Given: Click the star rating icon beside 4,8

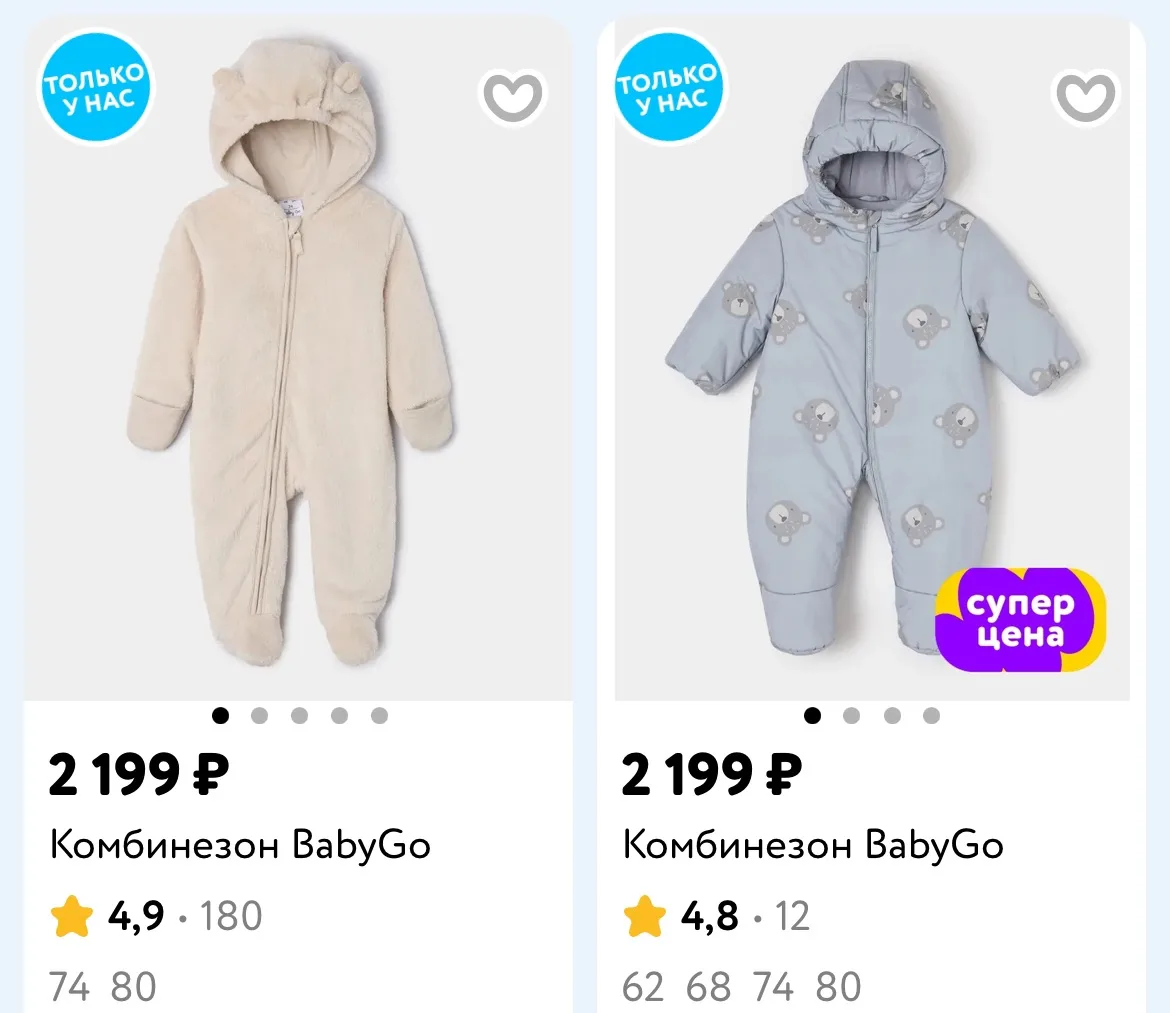Looking at the screenshot, I should tap(645, 916).
